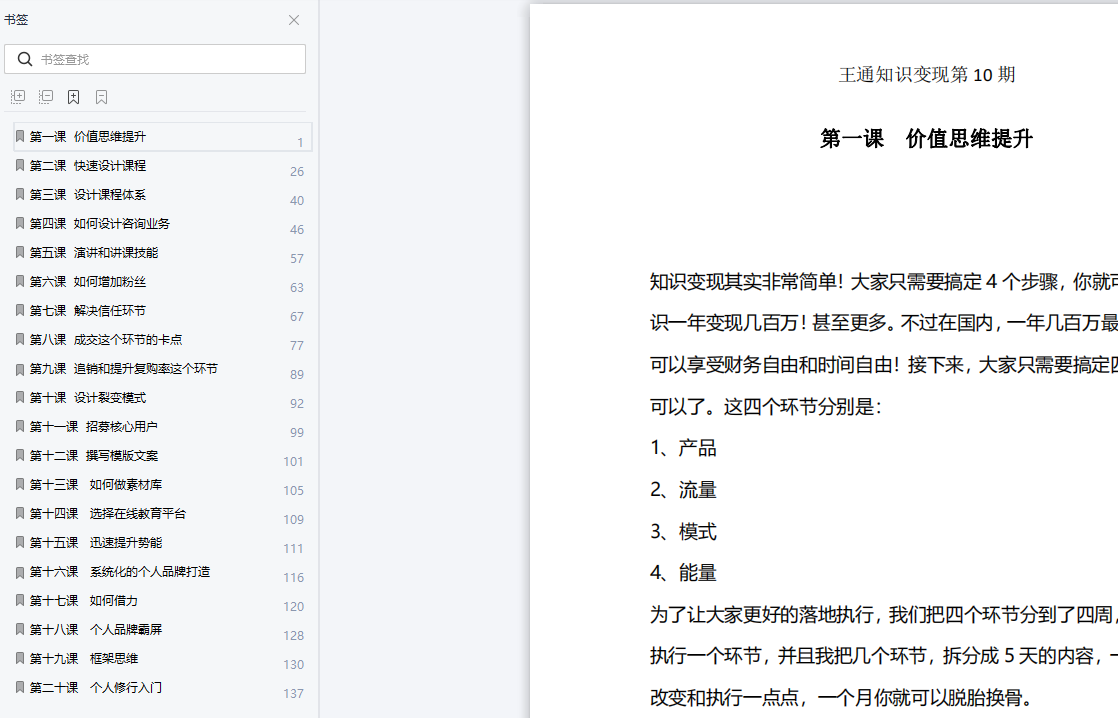This screenshot has width=1118, height=718.
Task: Open bookmark 第五课 演讲和讲课技能
Action: (163, 252)
